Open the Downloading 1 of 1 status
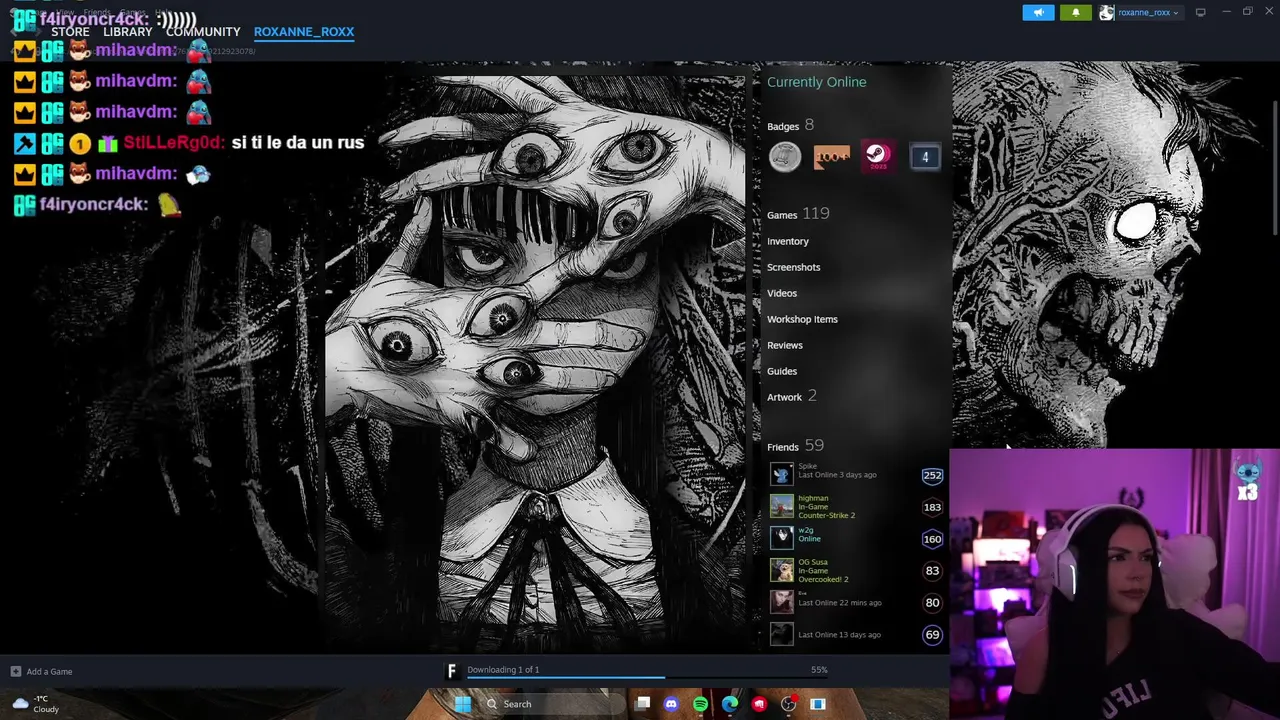 point(503,670)
